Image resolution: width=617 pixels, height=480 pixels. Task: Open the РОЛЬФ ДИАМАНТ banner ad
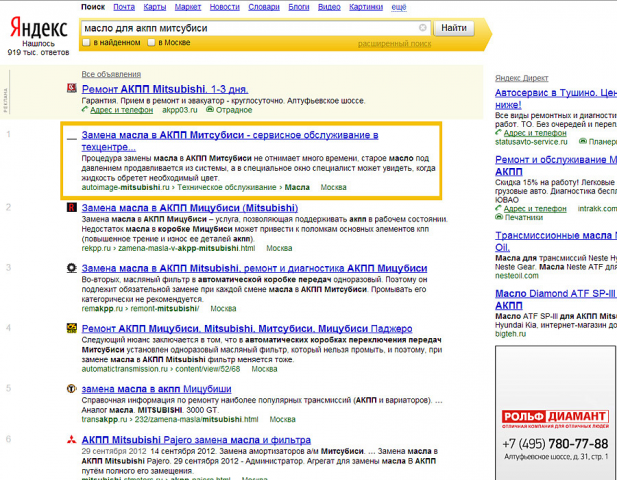coord(555,413)
